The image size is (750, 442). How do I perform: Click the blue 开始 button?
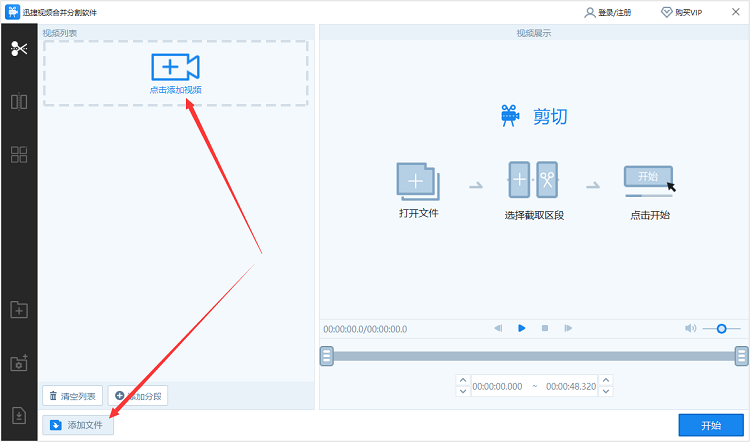(711, 425)
